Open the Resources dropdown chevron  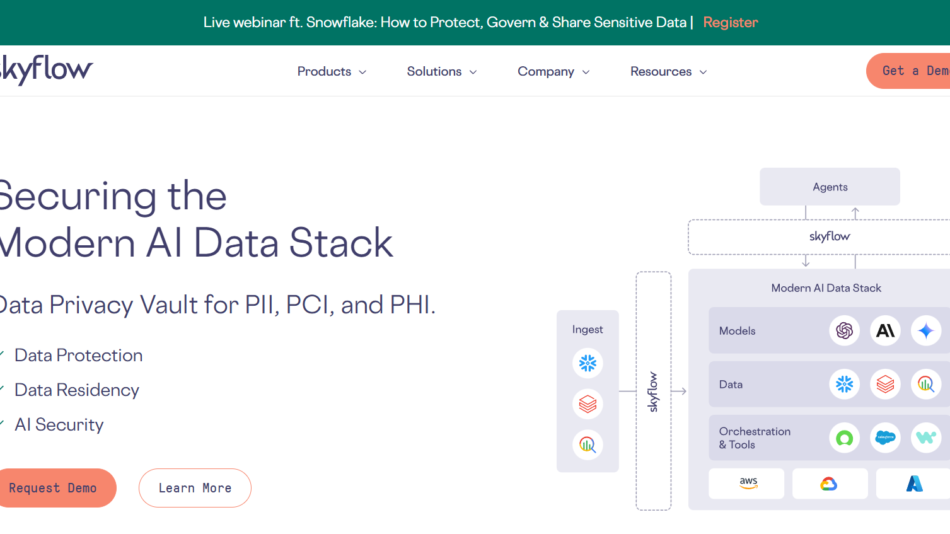coord(702,72)
